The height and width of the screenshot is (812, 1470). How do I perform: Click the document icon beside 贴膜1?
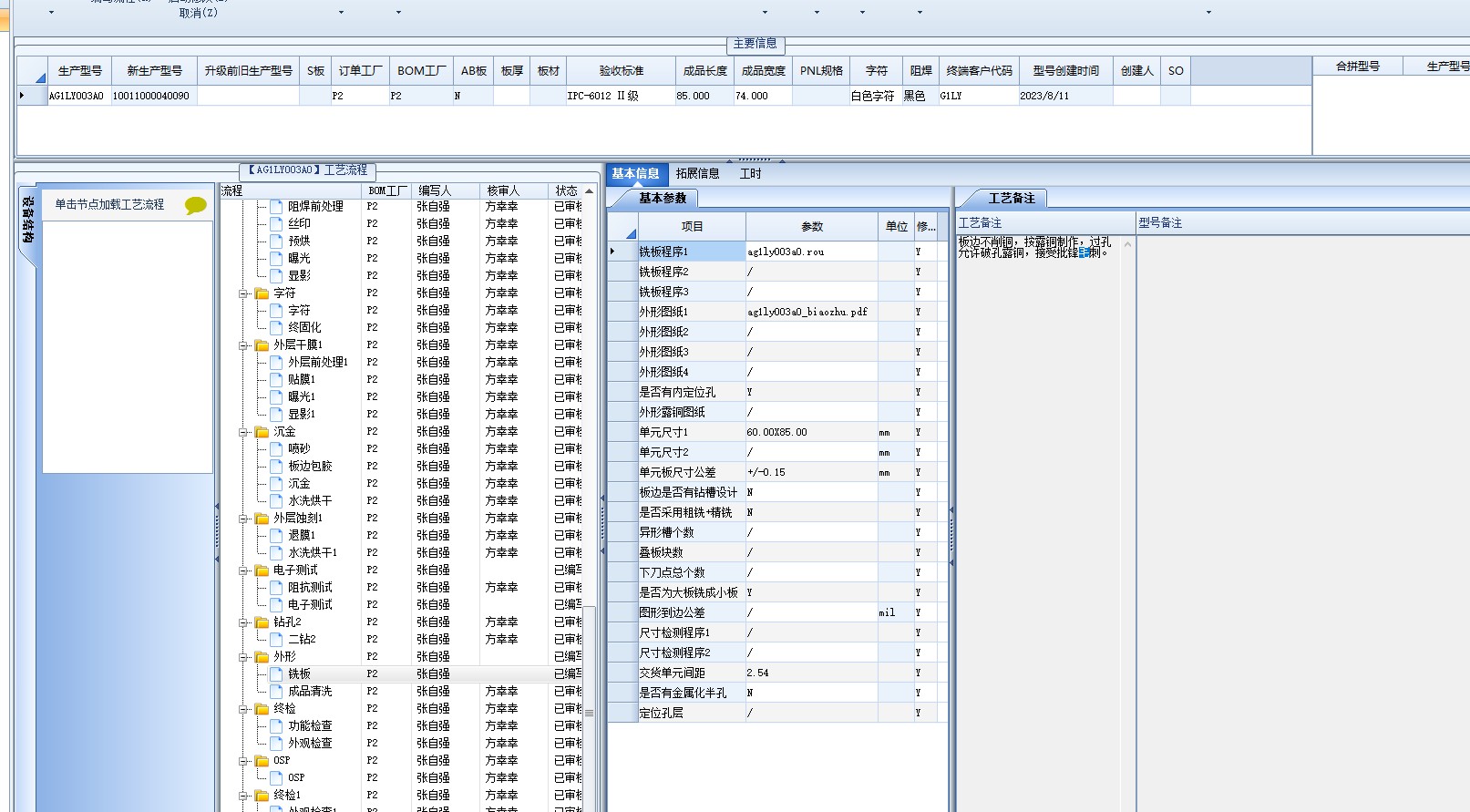pos(276,380)
